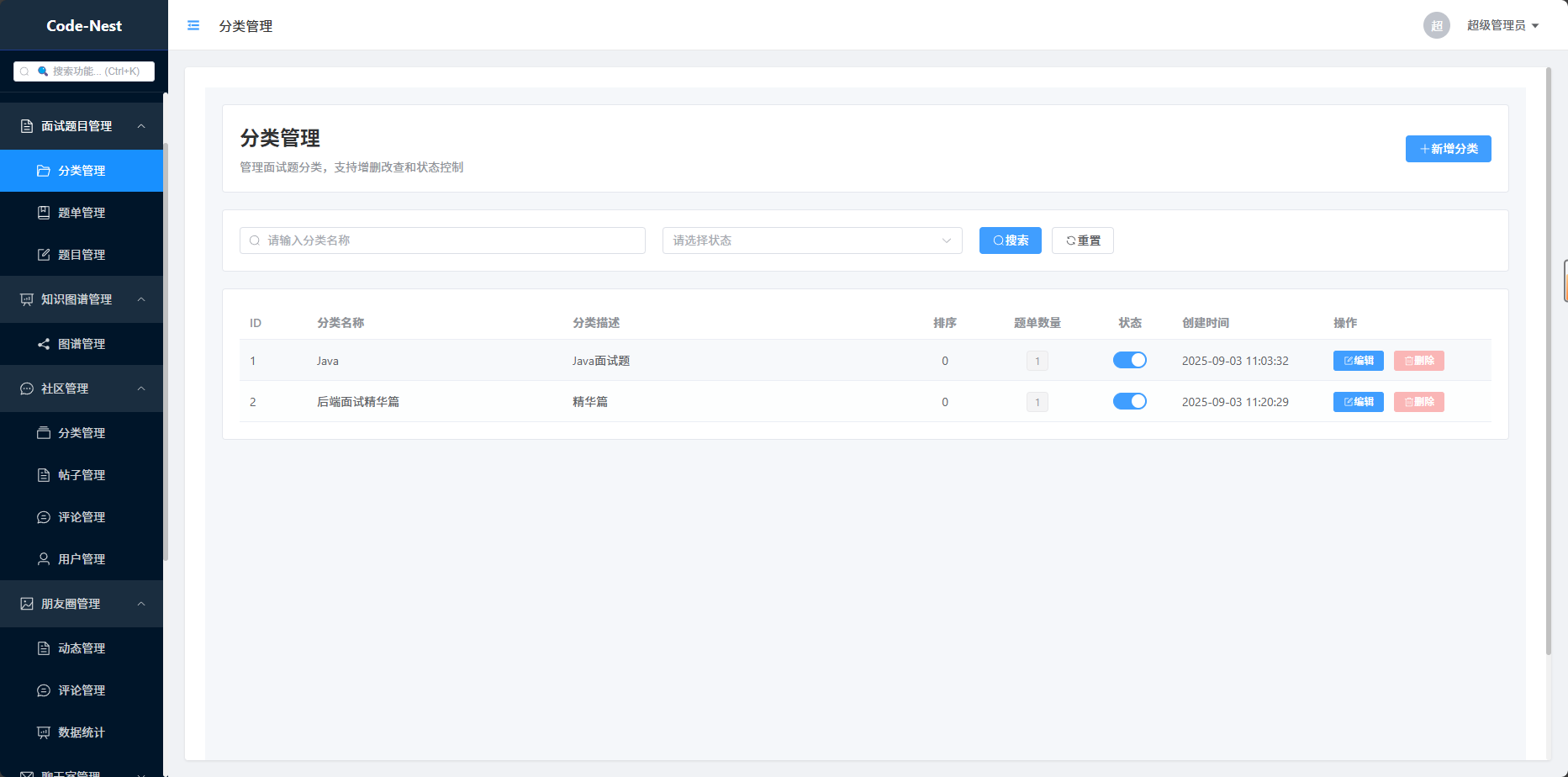Open 动态管理 in the sidebar
The image size is (1568, 777).
click(82, 648)
